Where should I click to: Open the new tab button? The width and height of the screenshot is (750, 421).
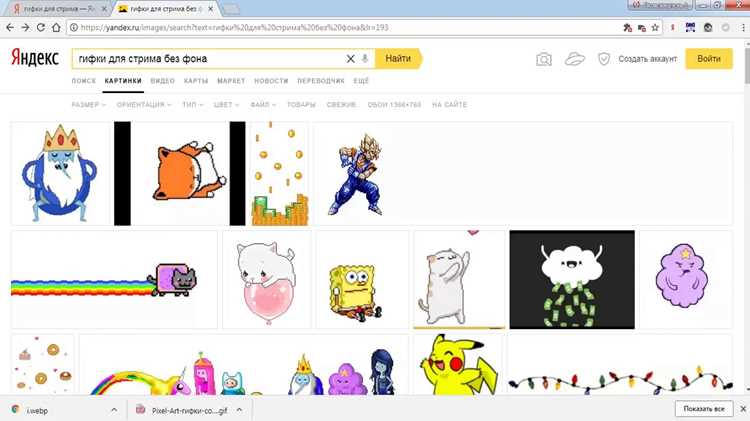pos(231,9)
